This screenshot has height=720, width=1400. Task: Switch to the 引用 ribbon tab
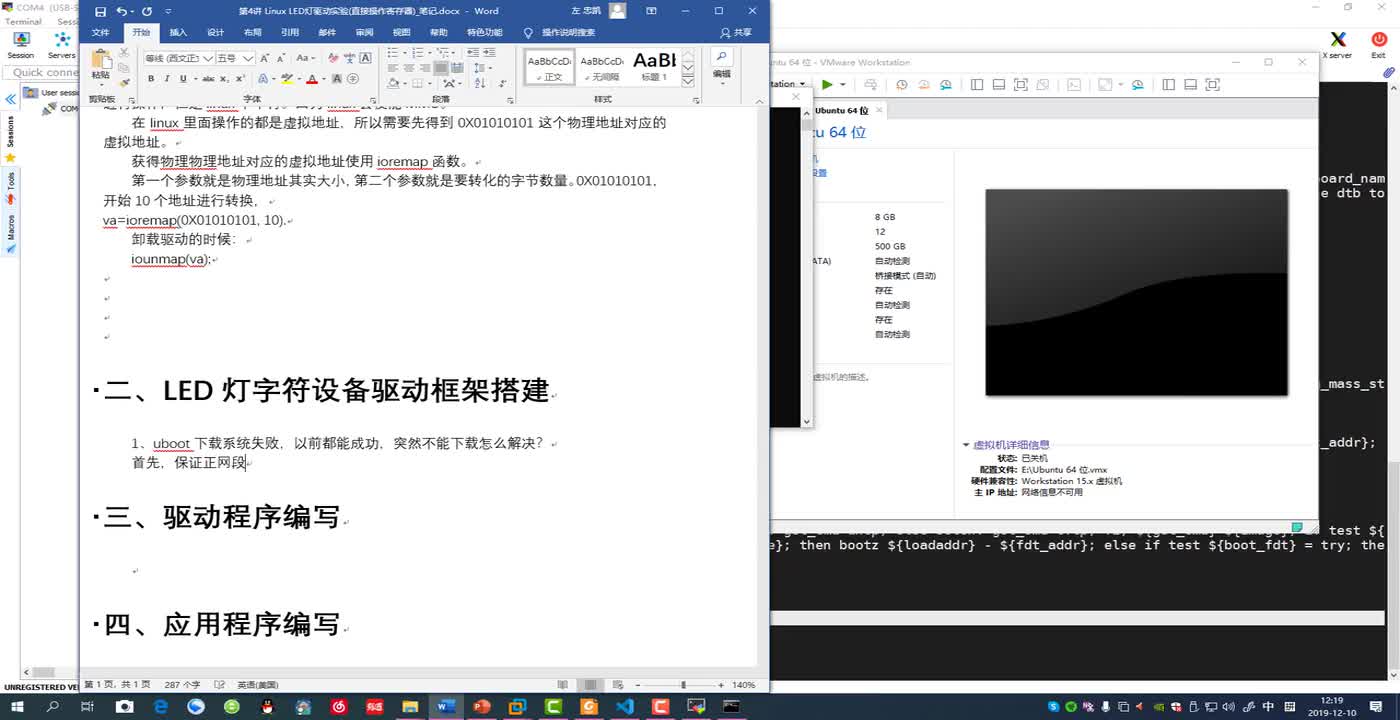[290, 32]
